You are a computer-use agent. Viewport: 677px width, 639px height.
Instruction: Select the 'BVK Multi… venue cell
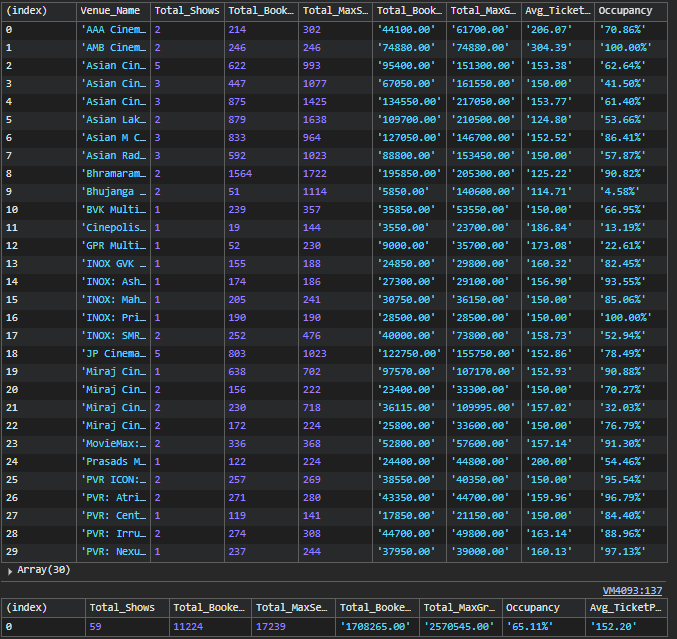pyautogui.click(x=114, y=209)
